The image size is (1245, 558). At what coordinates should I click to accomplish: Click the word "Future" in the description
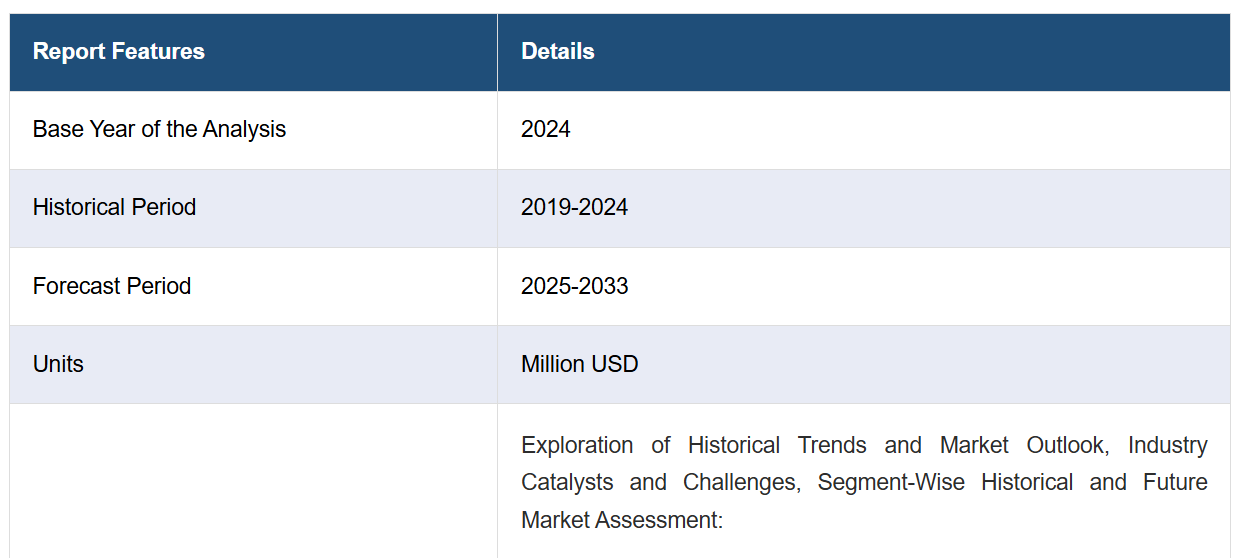pyautogui.click(x=1176, y=483)
